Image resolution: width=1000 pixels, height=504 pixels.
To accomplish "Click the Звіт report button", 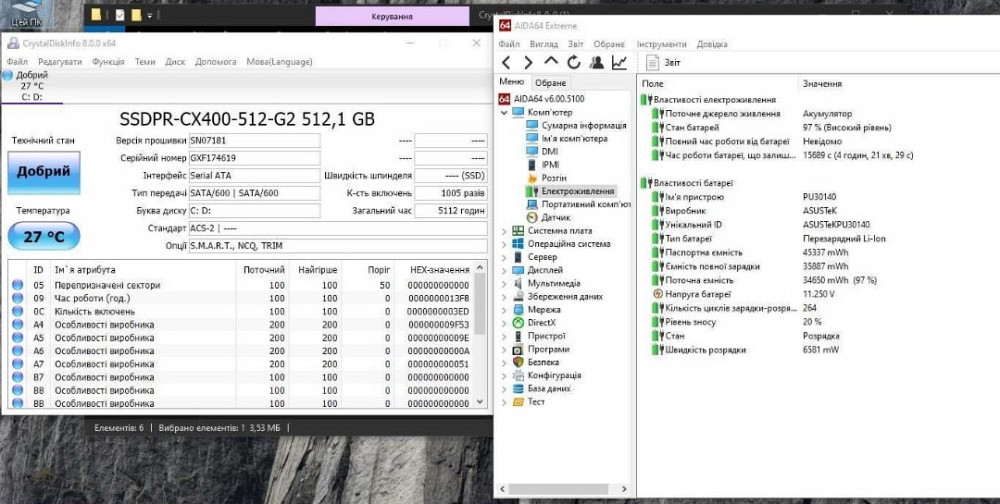I will click(x=663, y=63).
